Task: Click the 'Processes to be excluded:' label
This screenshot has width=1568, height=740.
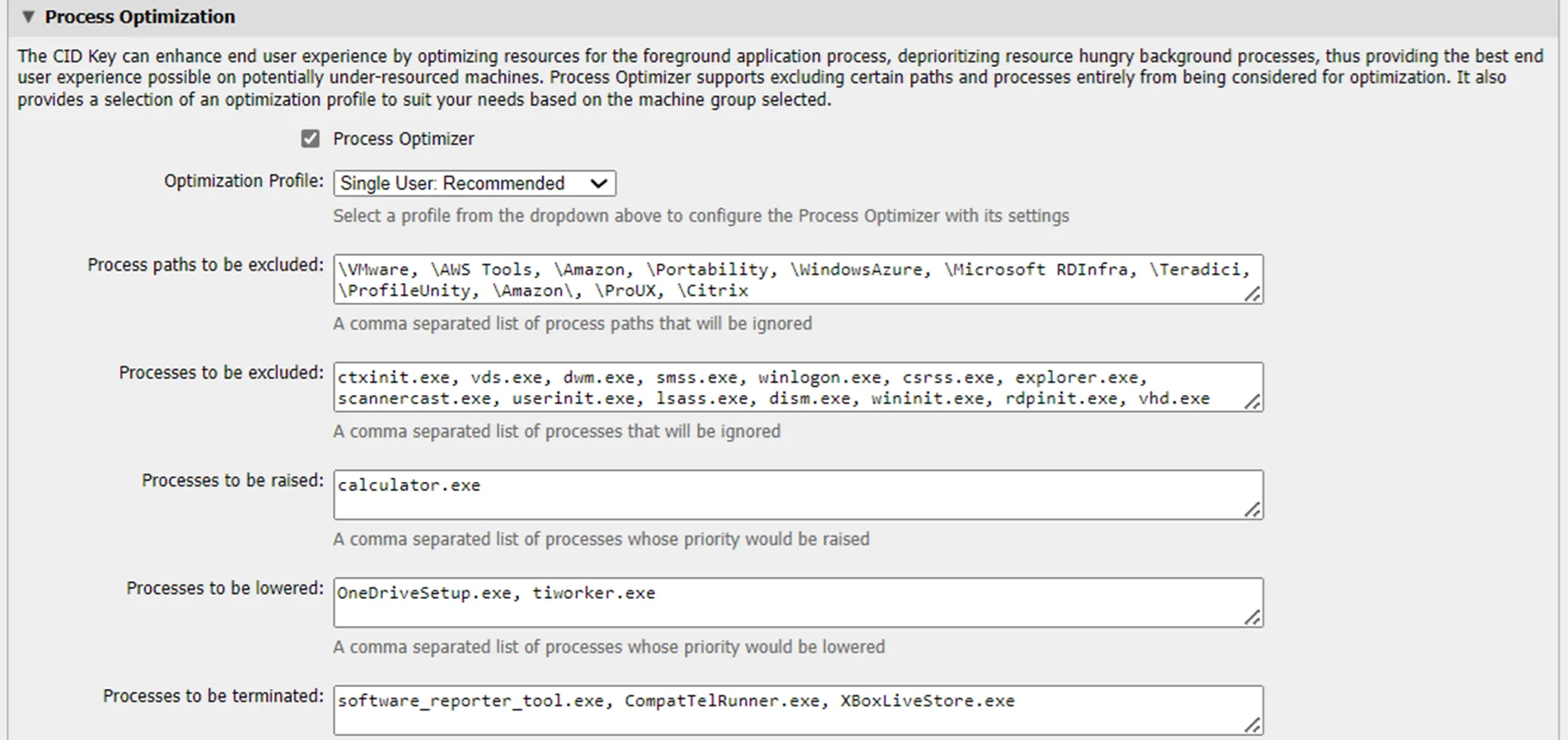Action: click(x=221, y=373)
